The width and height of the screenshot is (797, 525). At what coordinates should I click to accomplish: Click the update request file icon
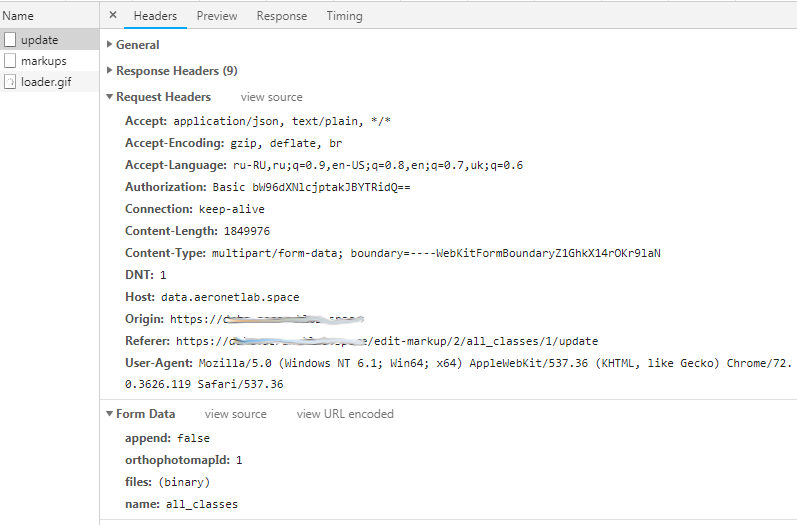coord(10,40)
